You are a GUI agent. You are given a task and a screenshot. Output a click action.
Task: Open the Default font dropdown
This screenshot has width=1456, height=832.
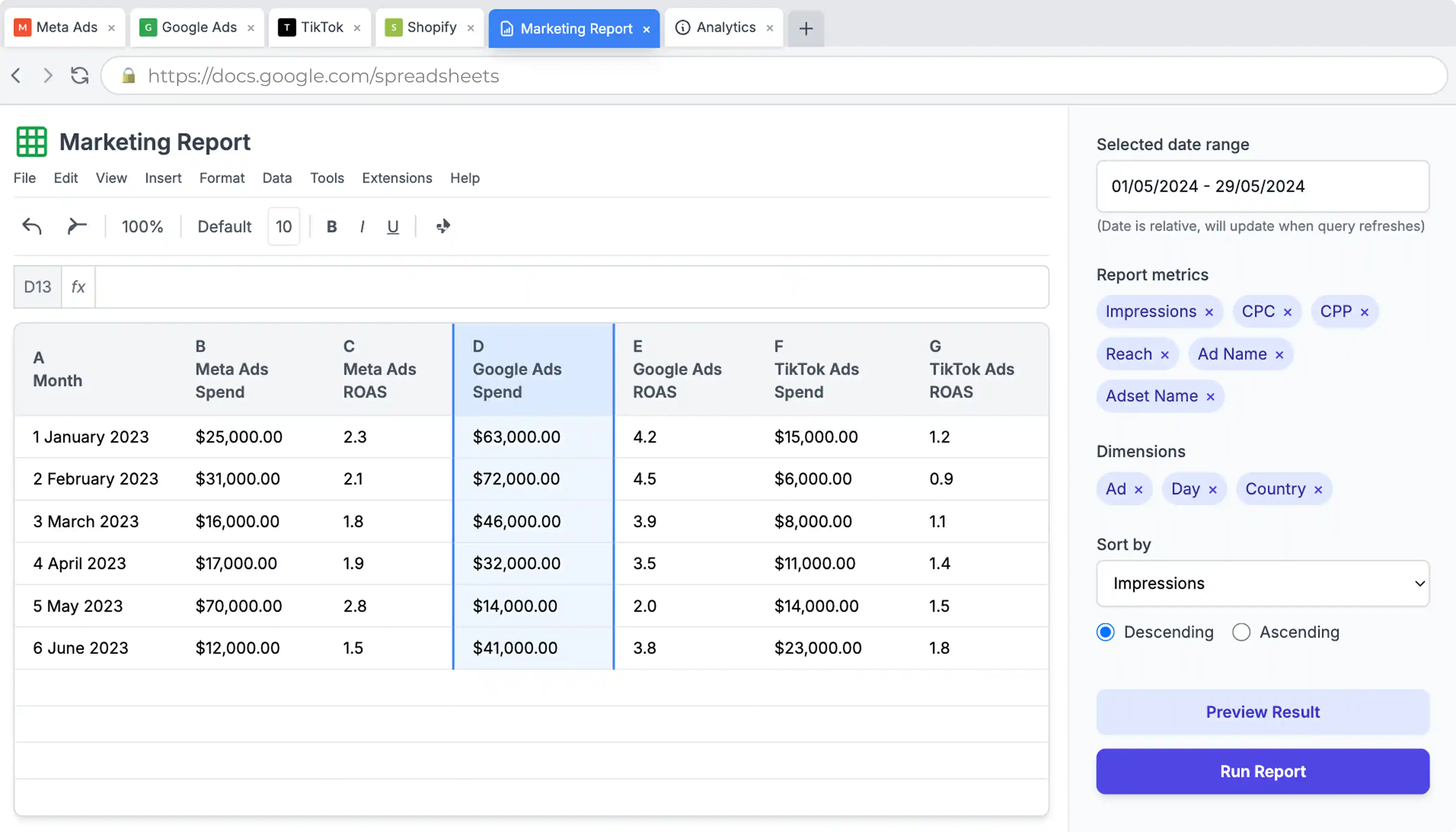tap(224, 227)
